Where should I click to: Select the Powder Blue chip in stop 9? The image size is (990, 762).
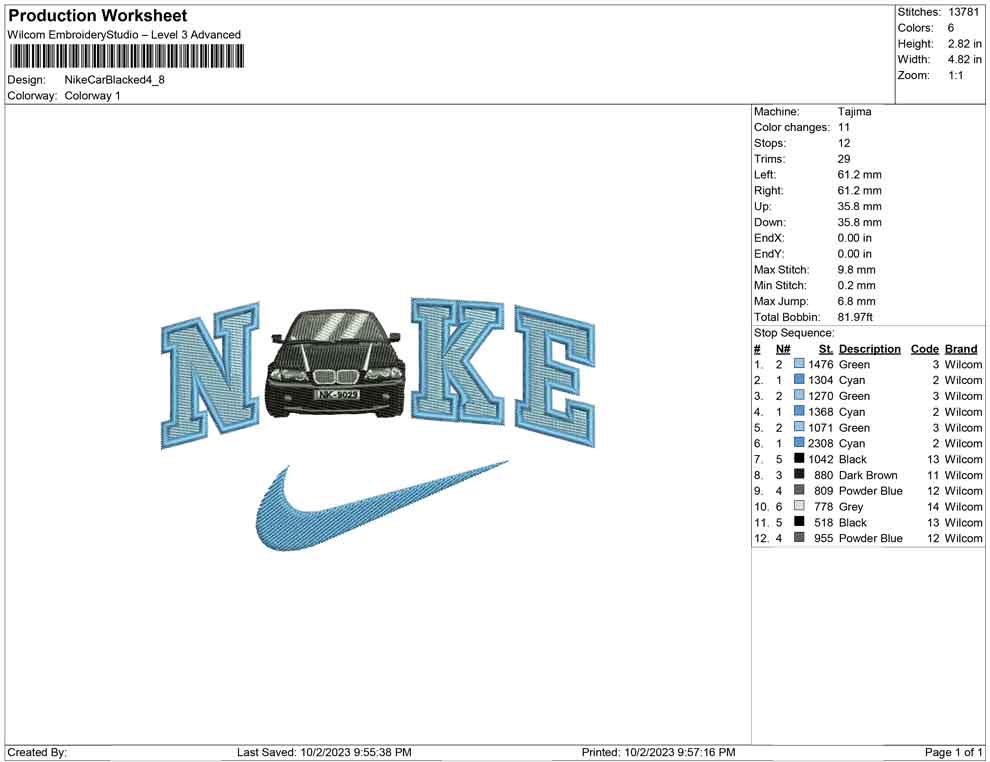tap(799, 491)
